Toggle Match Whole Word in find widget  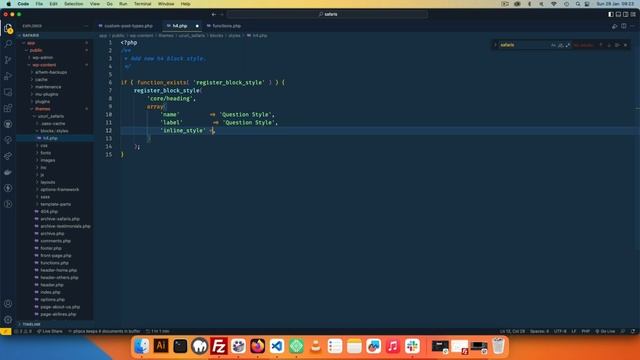point(561,45)
